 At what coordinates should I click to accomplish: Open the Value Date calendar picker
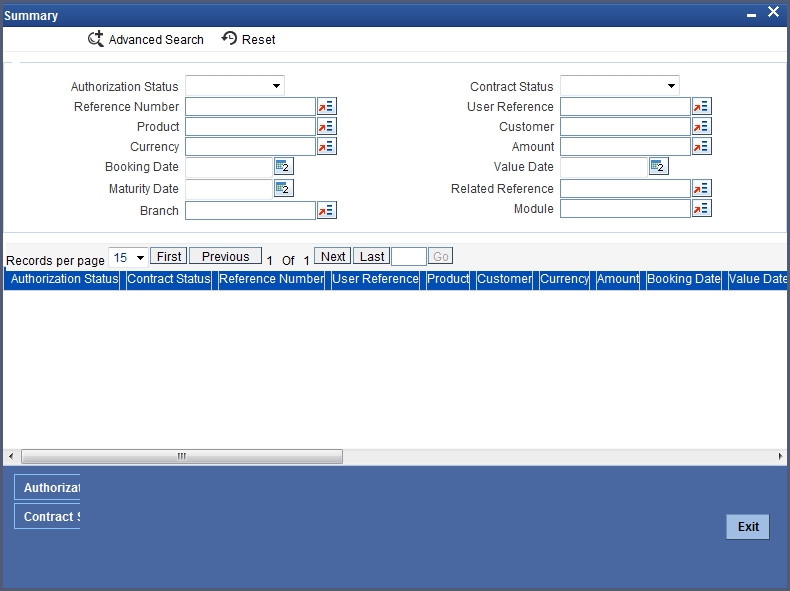click(x=659, y=166)
